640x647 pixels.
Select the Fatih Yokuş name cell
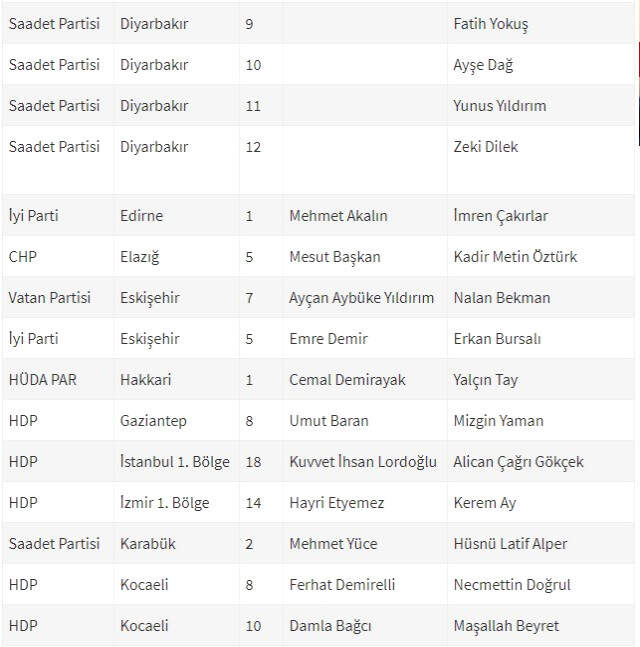click(491, 24)
